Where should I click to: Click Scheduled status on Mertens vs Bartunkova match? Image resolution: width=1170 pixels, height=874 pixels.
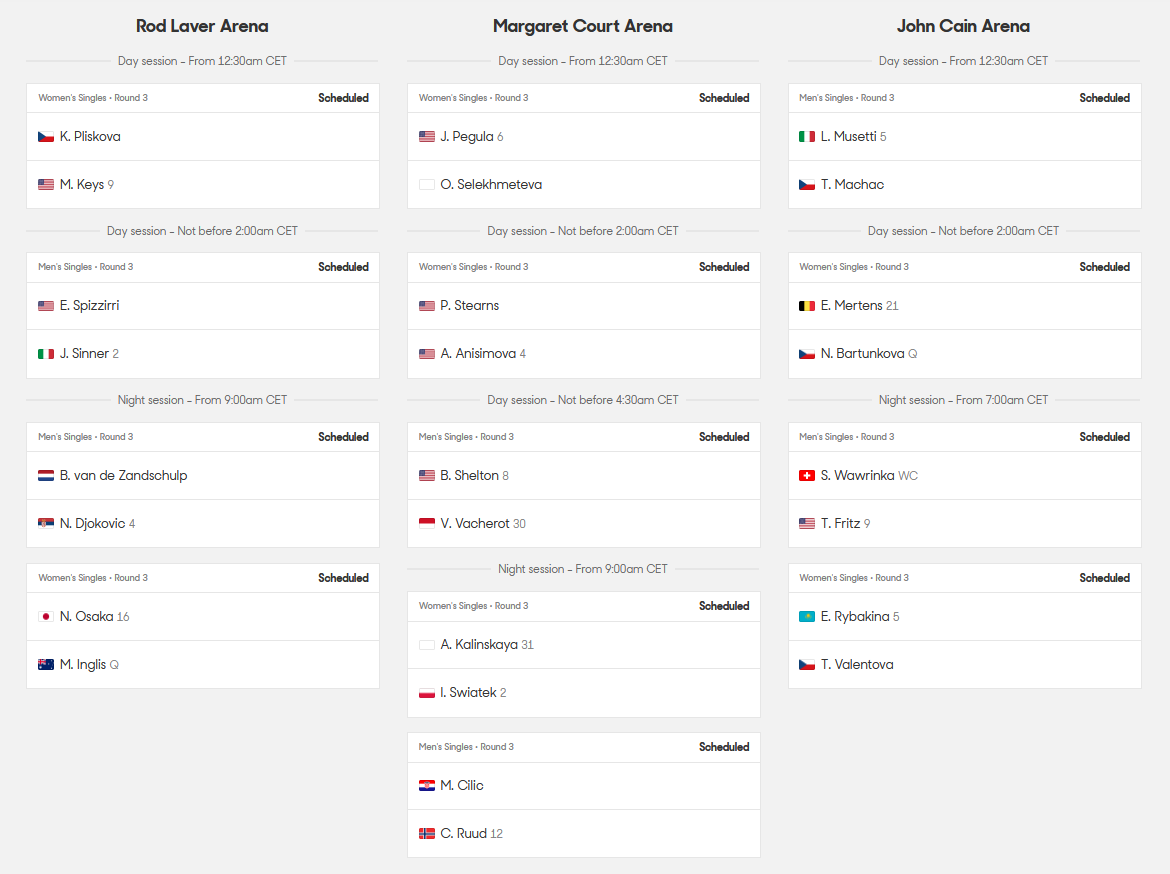pos(1104,267)
